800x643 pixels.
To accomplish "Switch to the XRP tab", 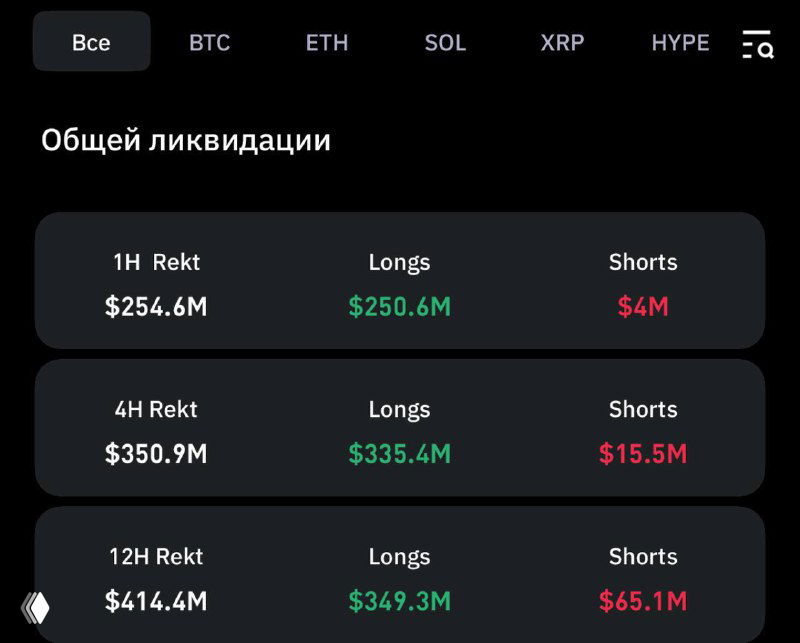I will pos(563,42).
